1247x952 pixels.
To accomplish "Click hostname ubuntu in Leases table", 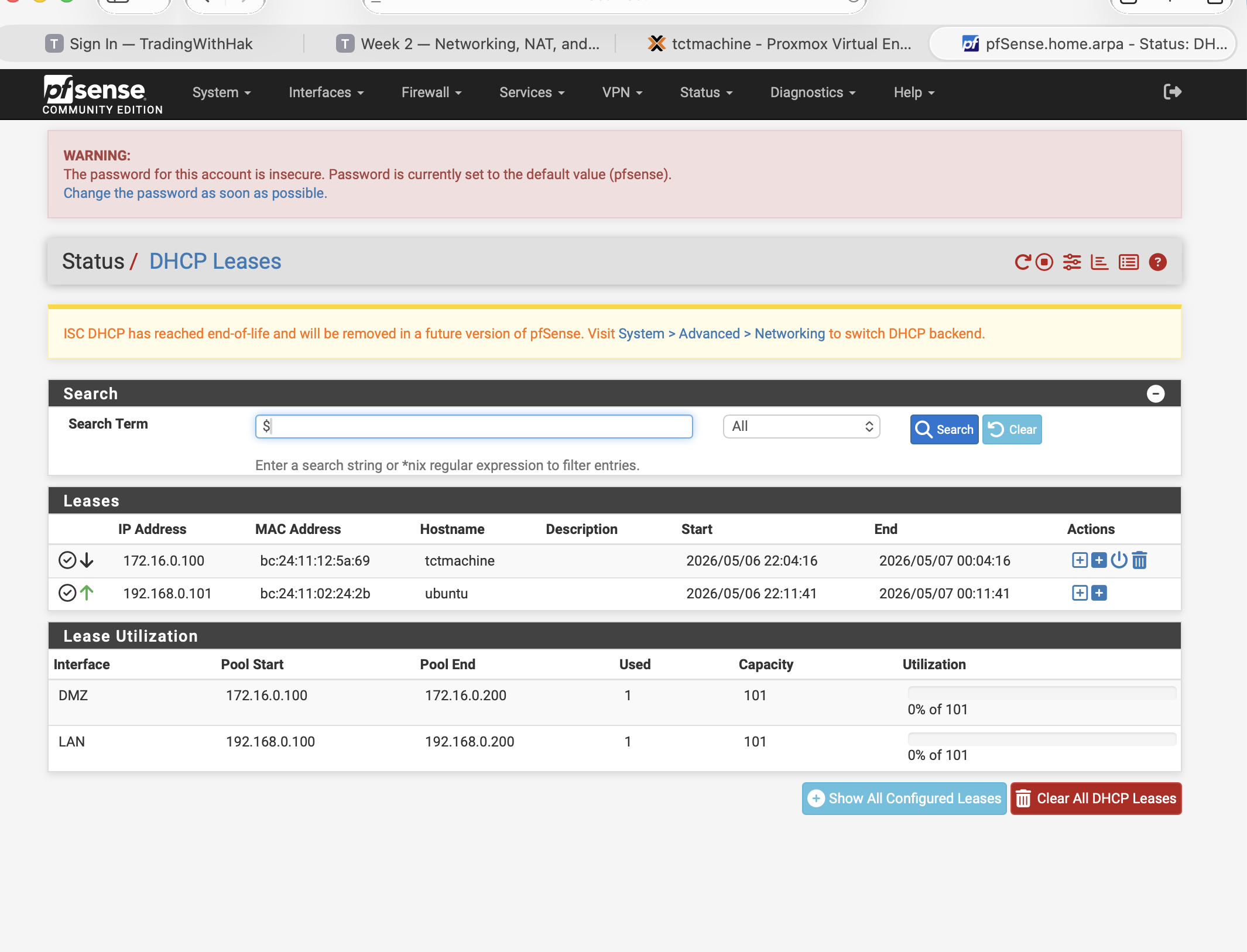I will coord(446,594).
